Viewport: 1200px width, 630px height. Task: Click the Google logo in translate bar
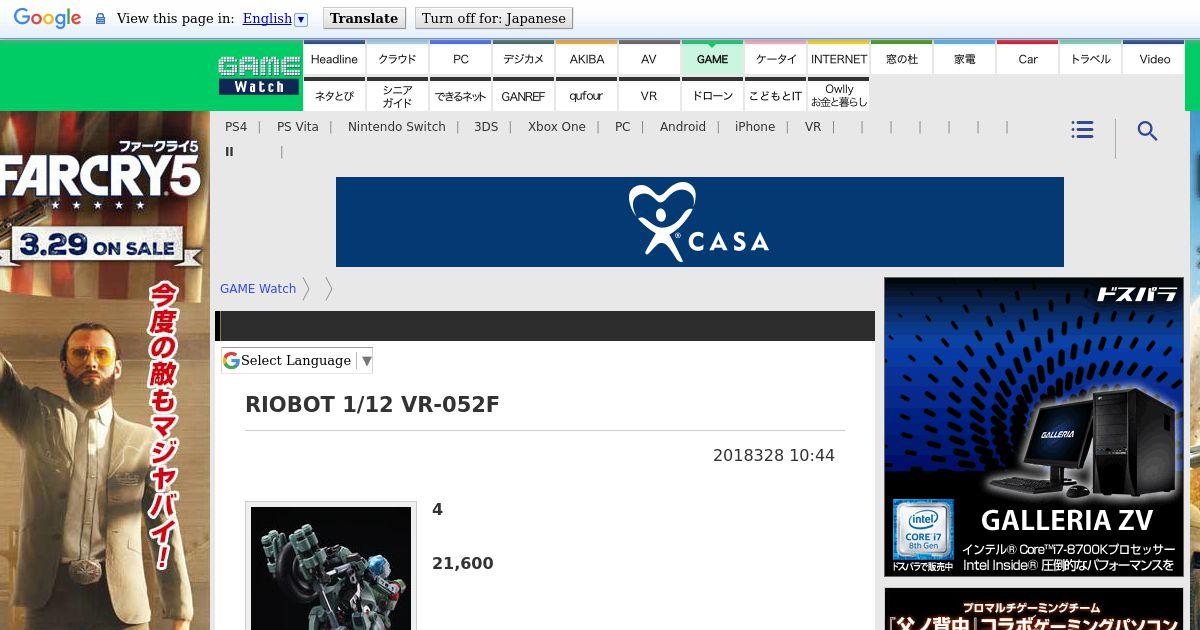point(47,18)
